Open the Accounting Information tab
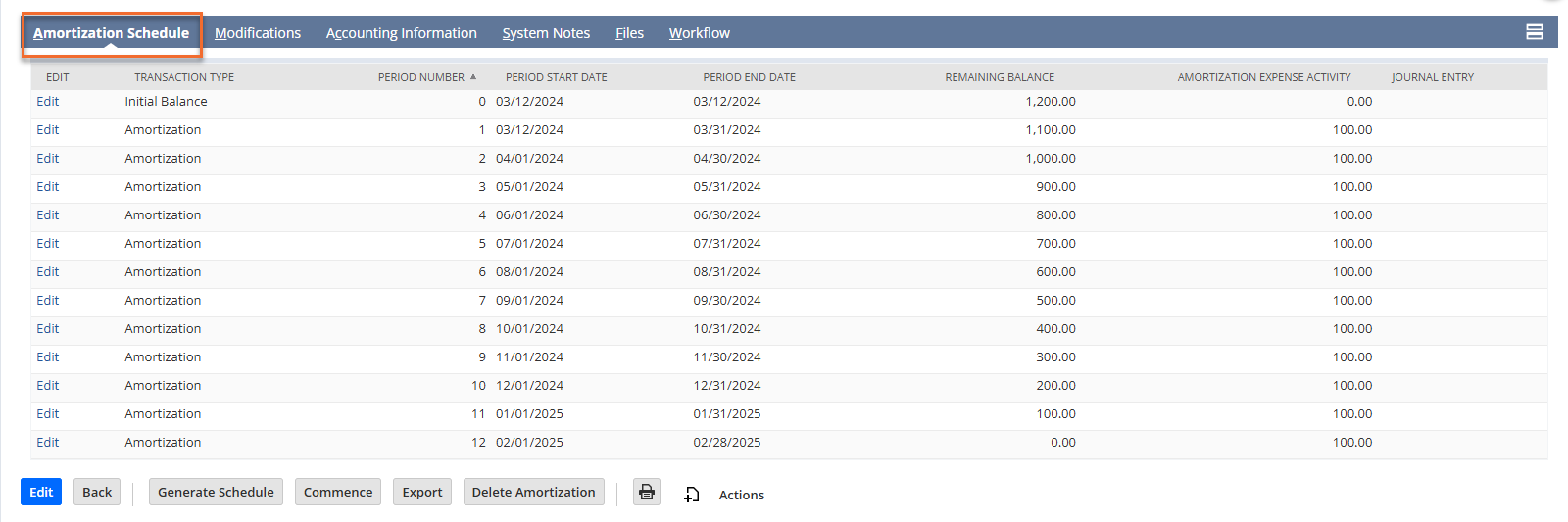The height and width of the screenshot is (522, 1568). pyautogui.click(x=401, y=33)
